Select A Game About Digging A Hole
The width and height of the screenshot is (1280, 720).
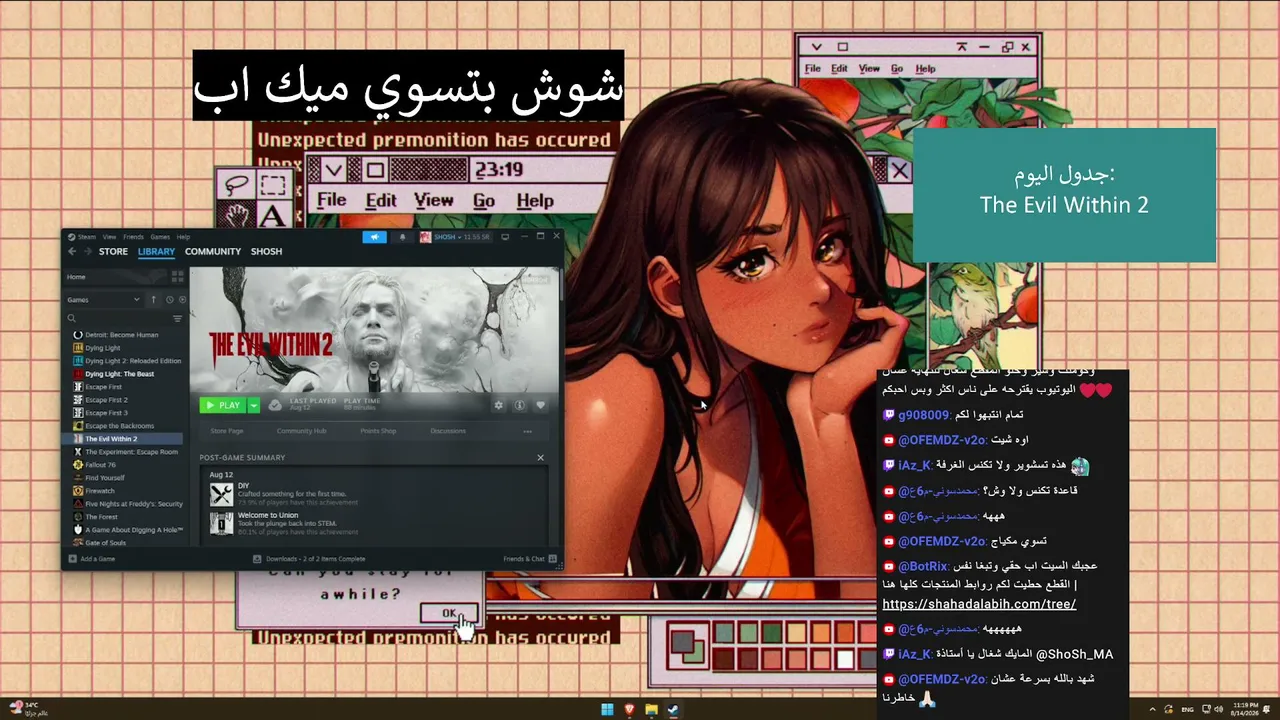pyautogui.click(x=128, y=530)
